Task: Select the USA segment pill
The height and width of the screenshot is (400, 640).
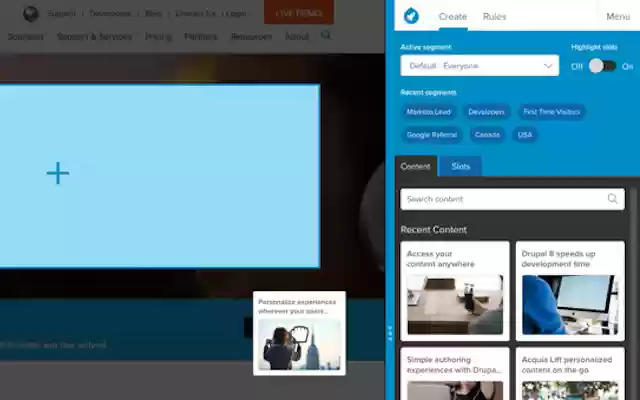Action: point(525,135)
